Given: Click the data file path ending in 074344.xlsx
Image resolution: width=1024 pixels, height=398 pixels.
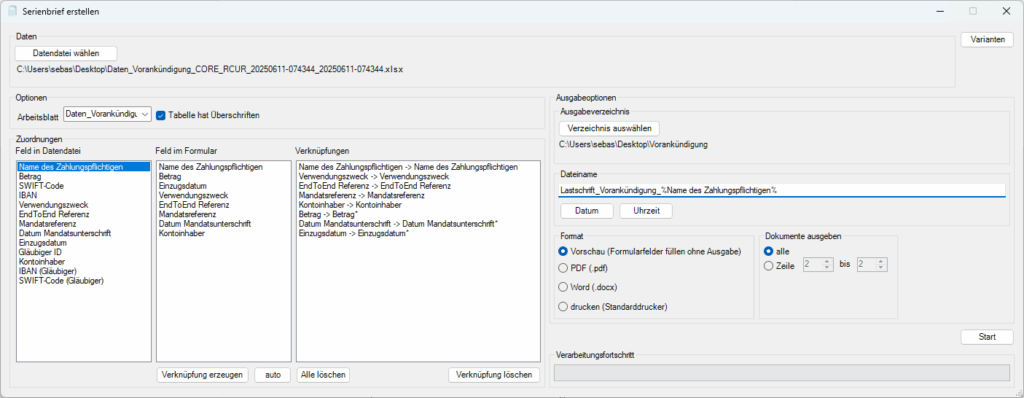Looking at the screenshot, I should point(210,68).
